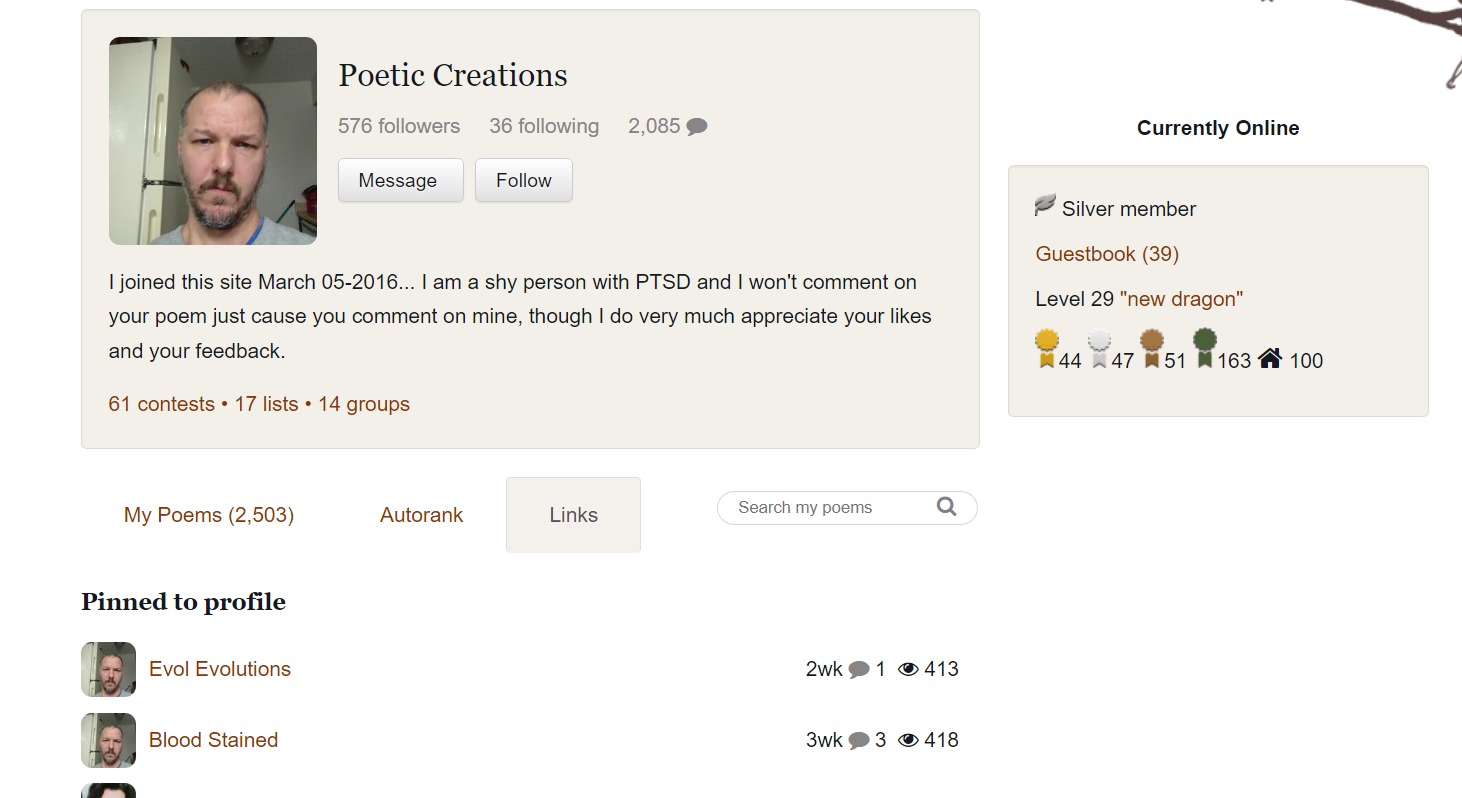This screenshot has height=798, width=1462.
Task: Click the house icon beside 100
Action: (1270, 358)
